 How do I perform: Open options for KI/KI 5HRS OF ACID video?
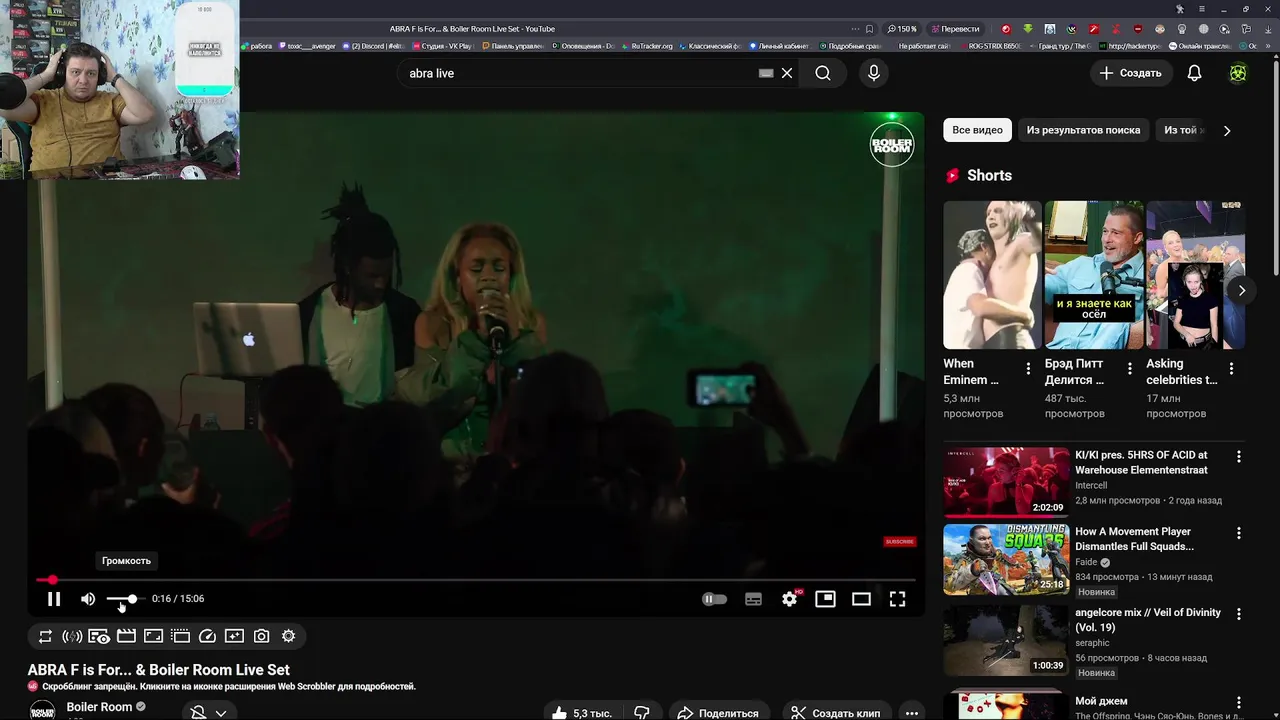point(1238,456)
